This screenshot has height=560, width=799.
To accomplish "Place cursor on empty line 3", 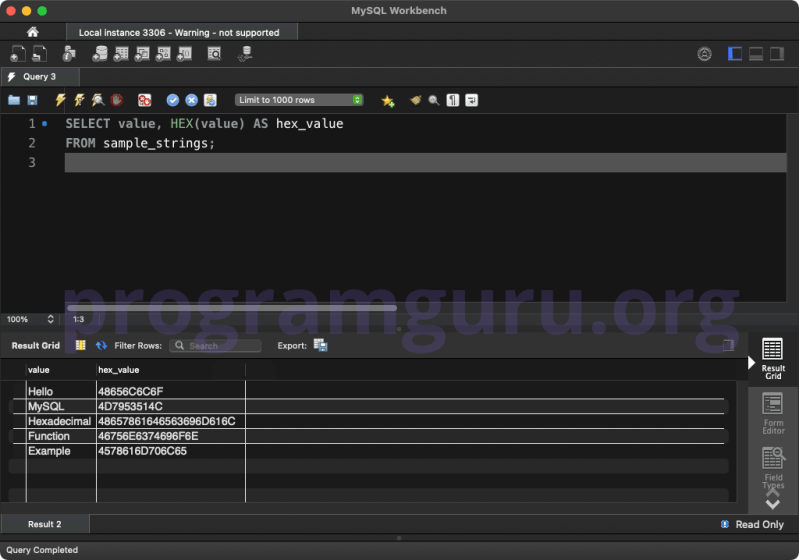I will point(425,163).
